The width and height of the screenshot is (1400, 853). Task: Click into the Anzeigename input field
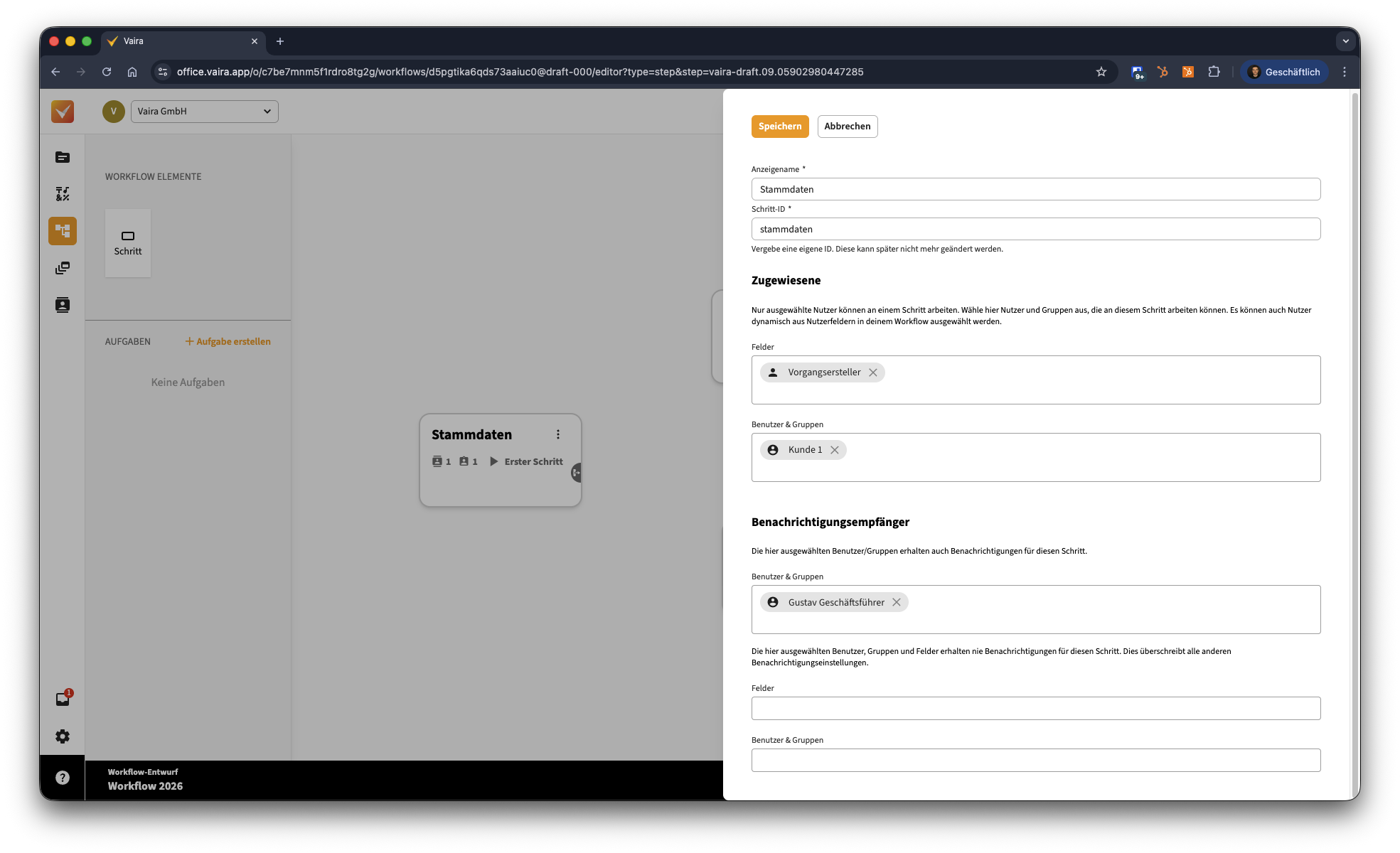(1035, 189)
